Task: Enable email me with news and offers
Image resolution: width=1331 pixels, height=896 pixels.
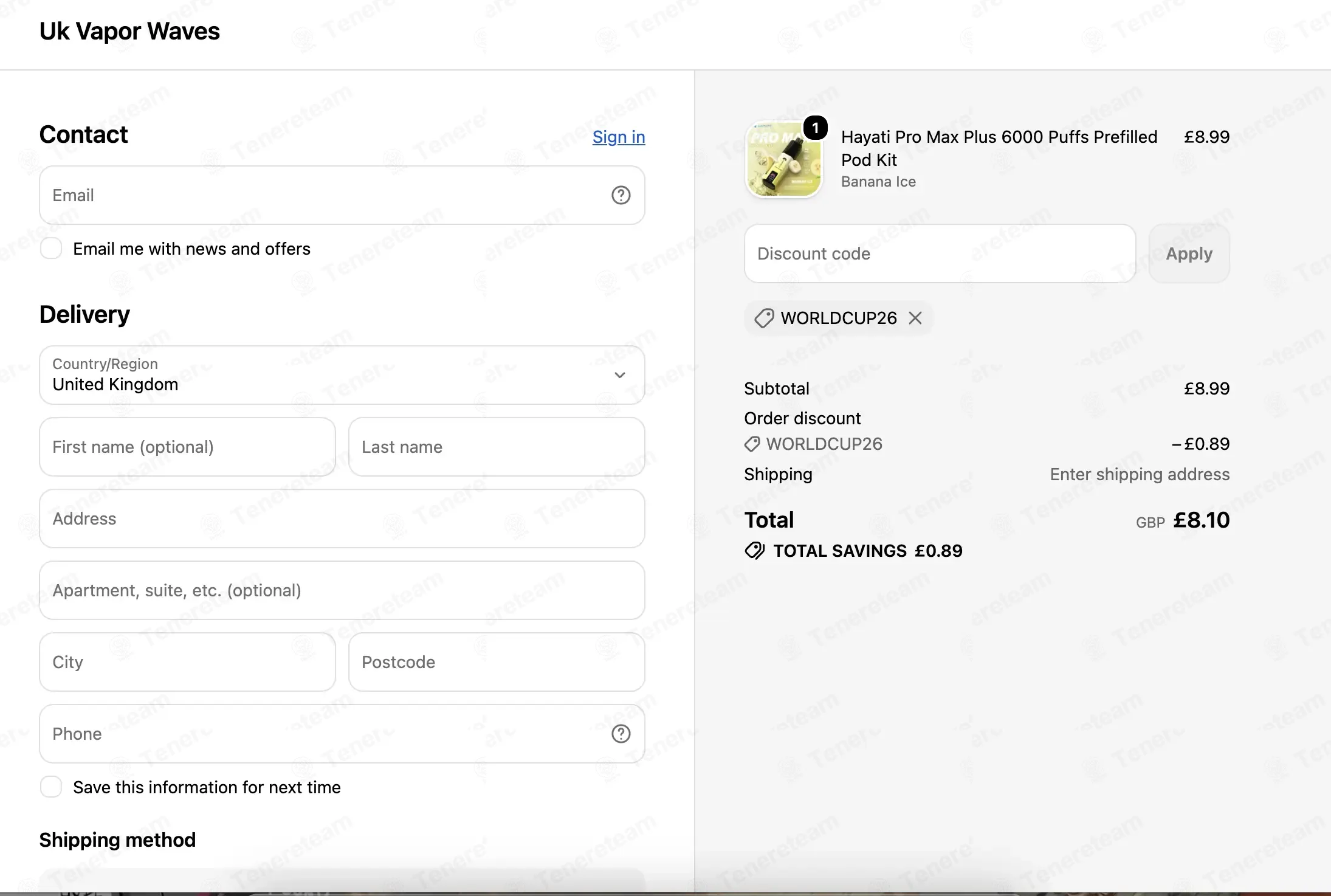Action: [51, 249]
